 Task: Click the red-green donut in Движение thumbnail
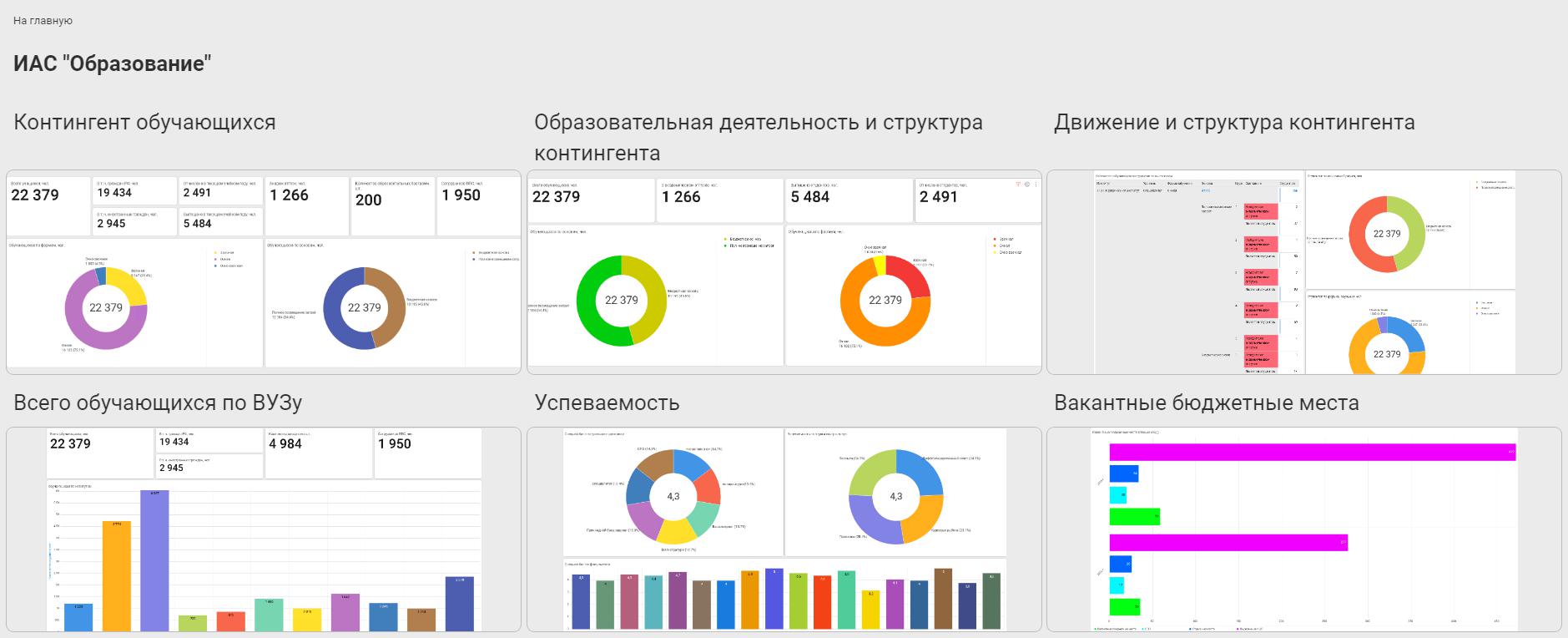pos(1386,234)
